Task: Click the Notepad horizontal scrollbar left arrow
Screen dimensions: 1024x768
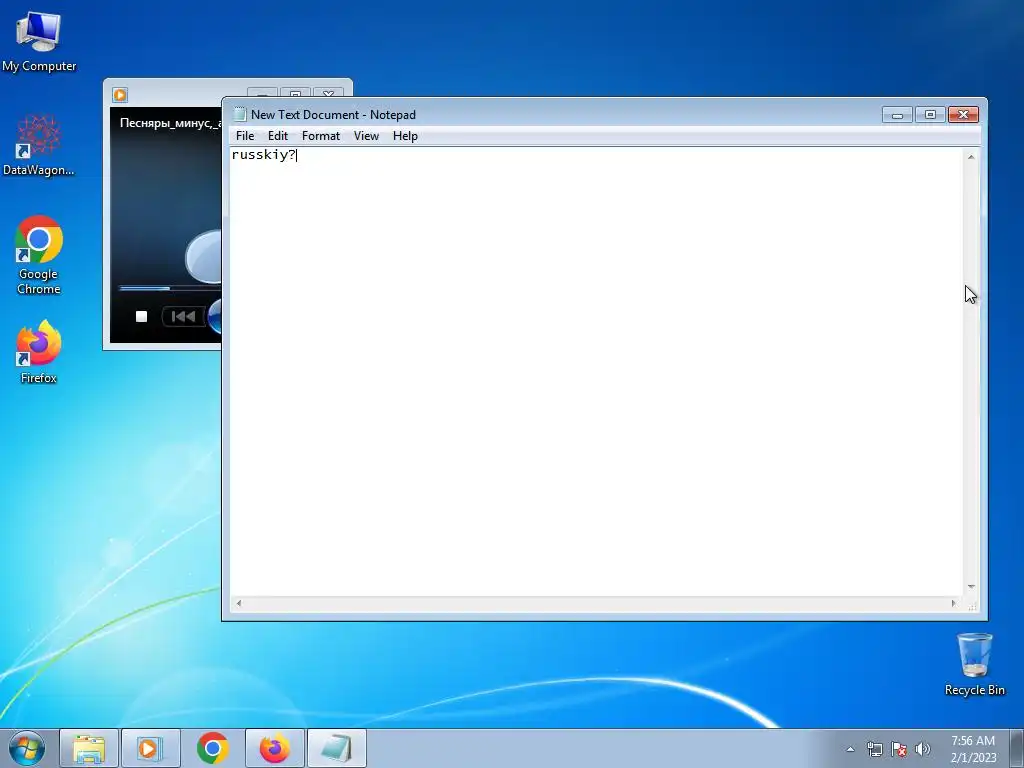Action: pyautogui.click(x=239, y=603)
